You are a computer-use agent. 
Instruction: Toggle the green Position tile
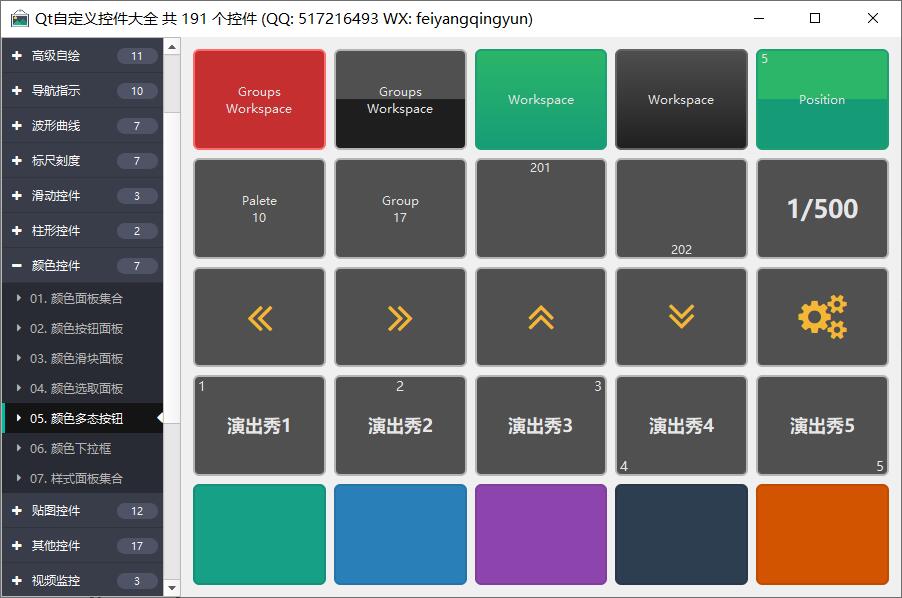tap(822, 100)
